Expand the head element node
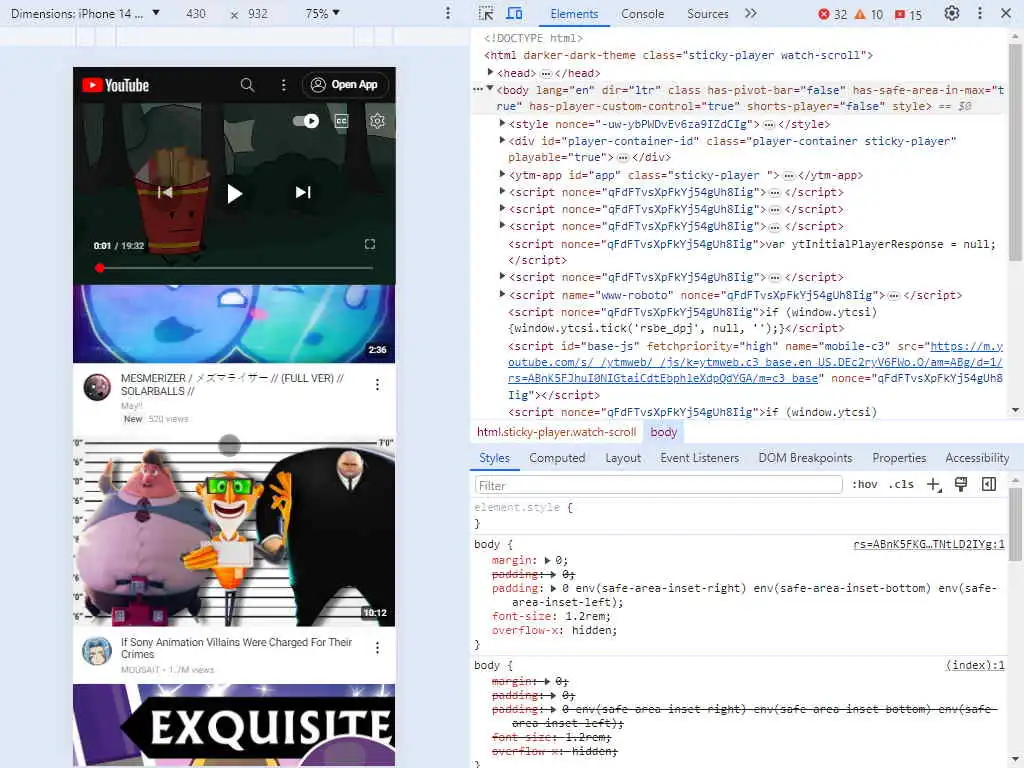Image resolution: width=1024 pixels, height=768 pixels. click(490, 72)
